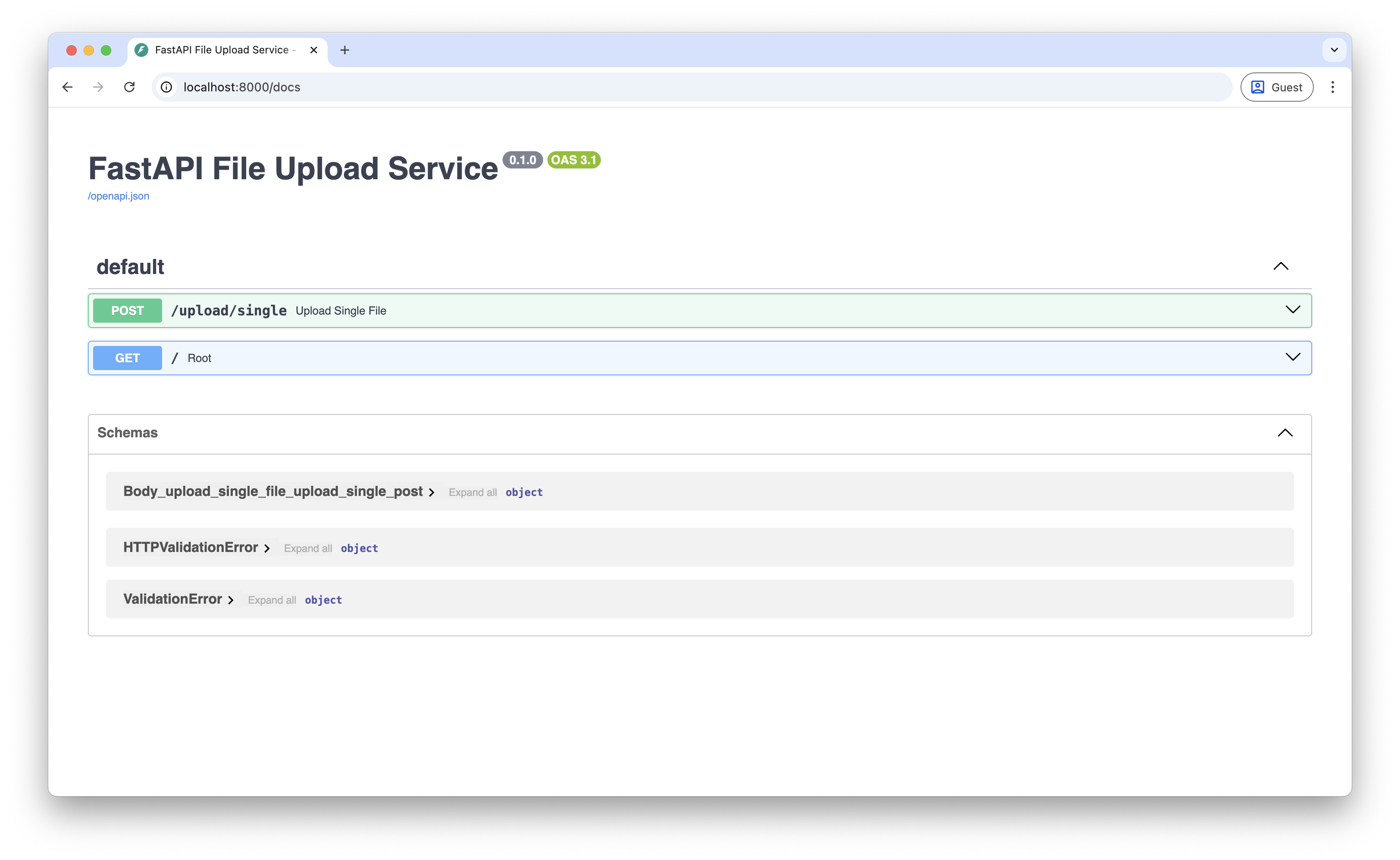Open the /openapi.json link
Screen dimensions: 1400x860
(119, 196)
